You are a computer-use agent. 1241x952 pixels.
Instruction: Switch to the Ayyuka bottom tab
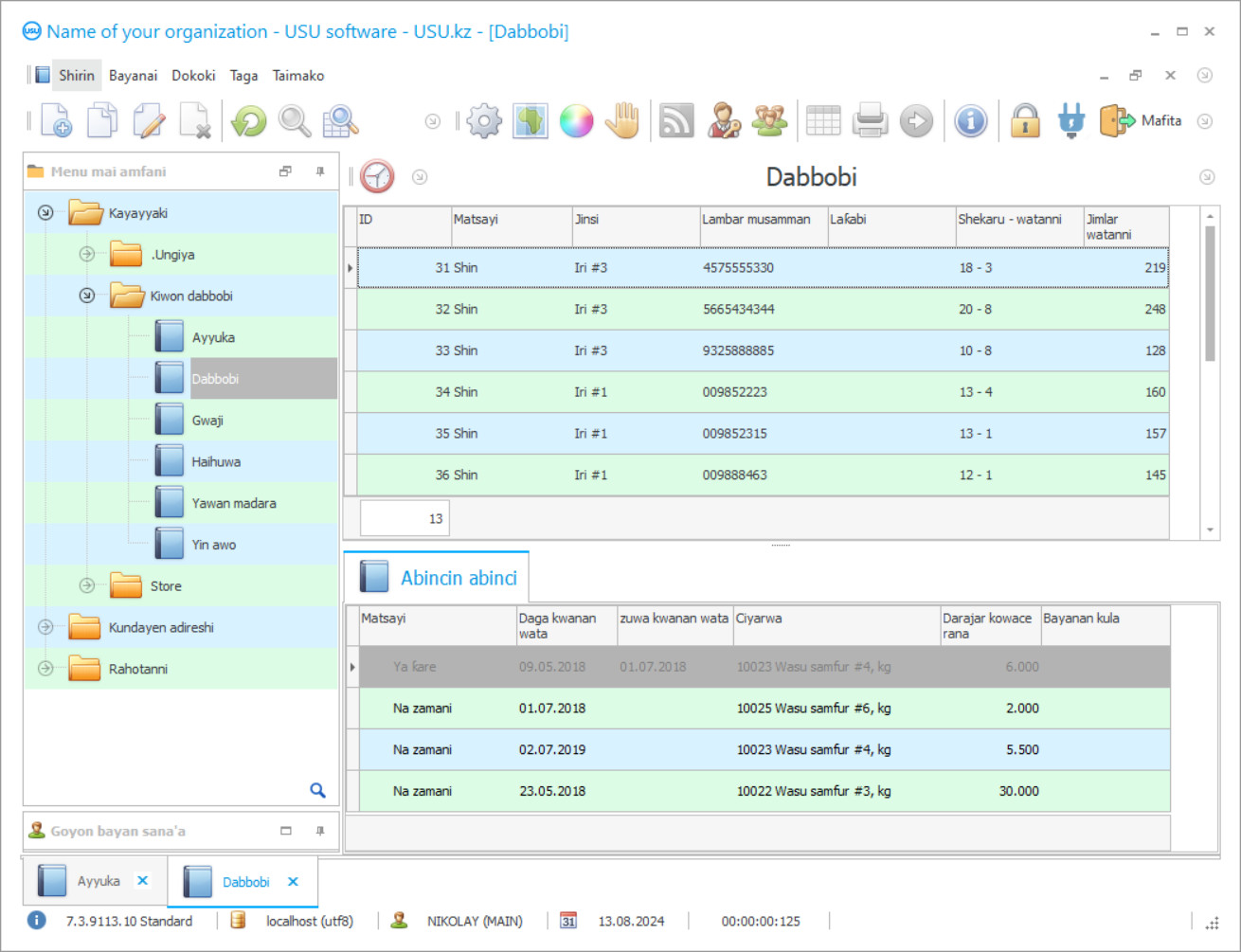point(98,881)
